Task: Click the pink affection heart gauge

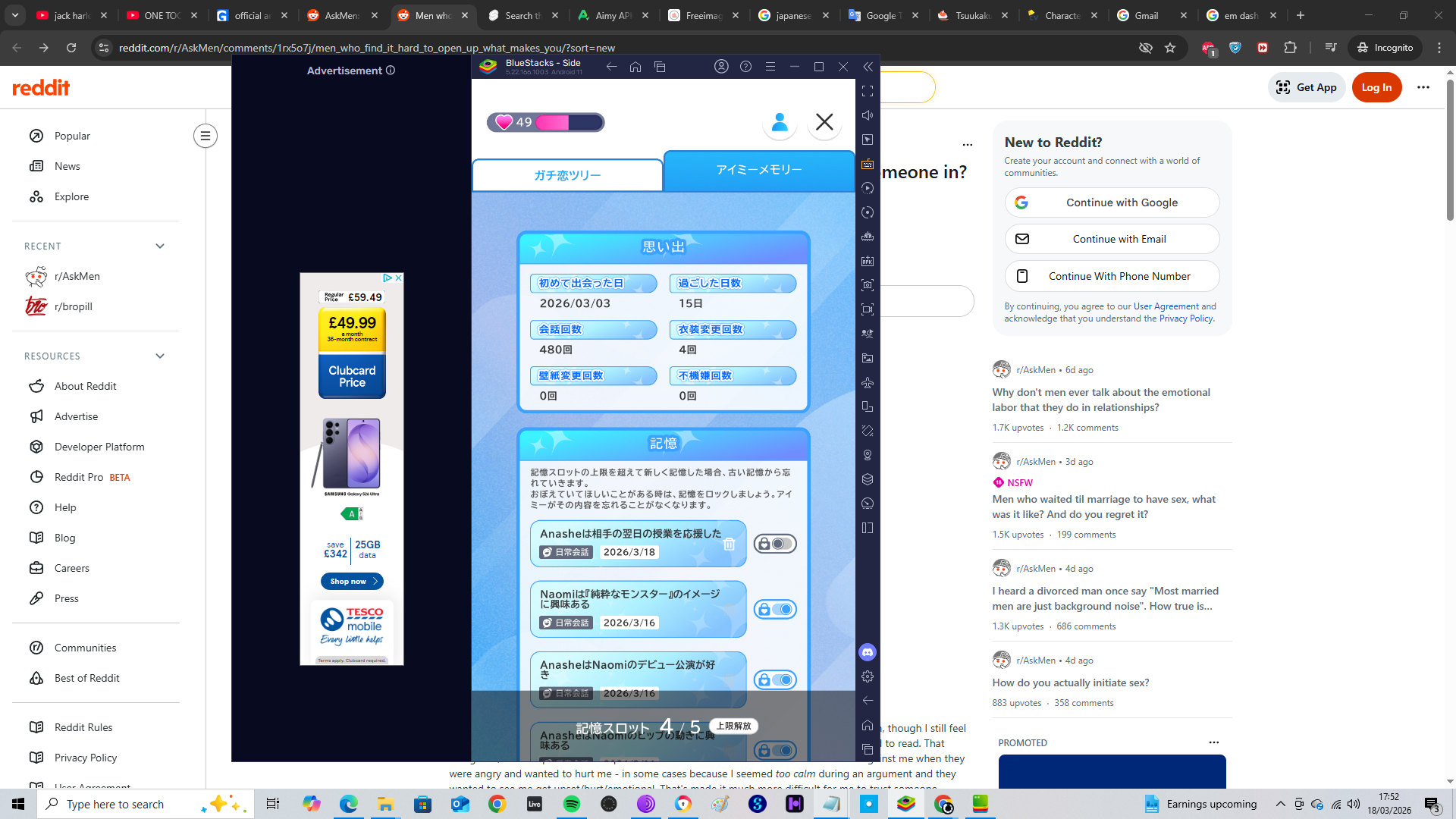Action: pyautogui.click(x=545, y=122)
